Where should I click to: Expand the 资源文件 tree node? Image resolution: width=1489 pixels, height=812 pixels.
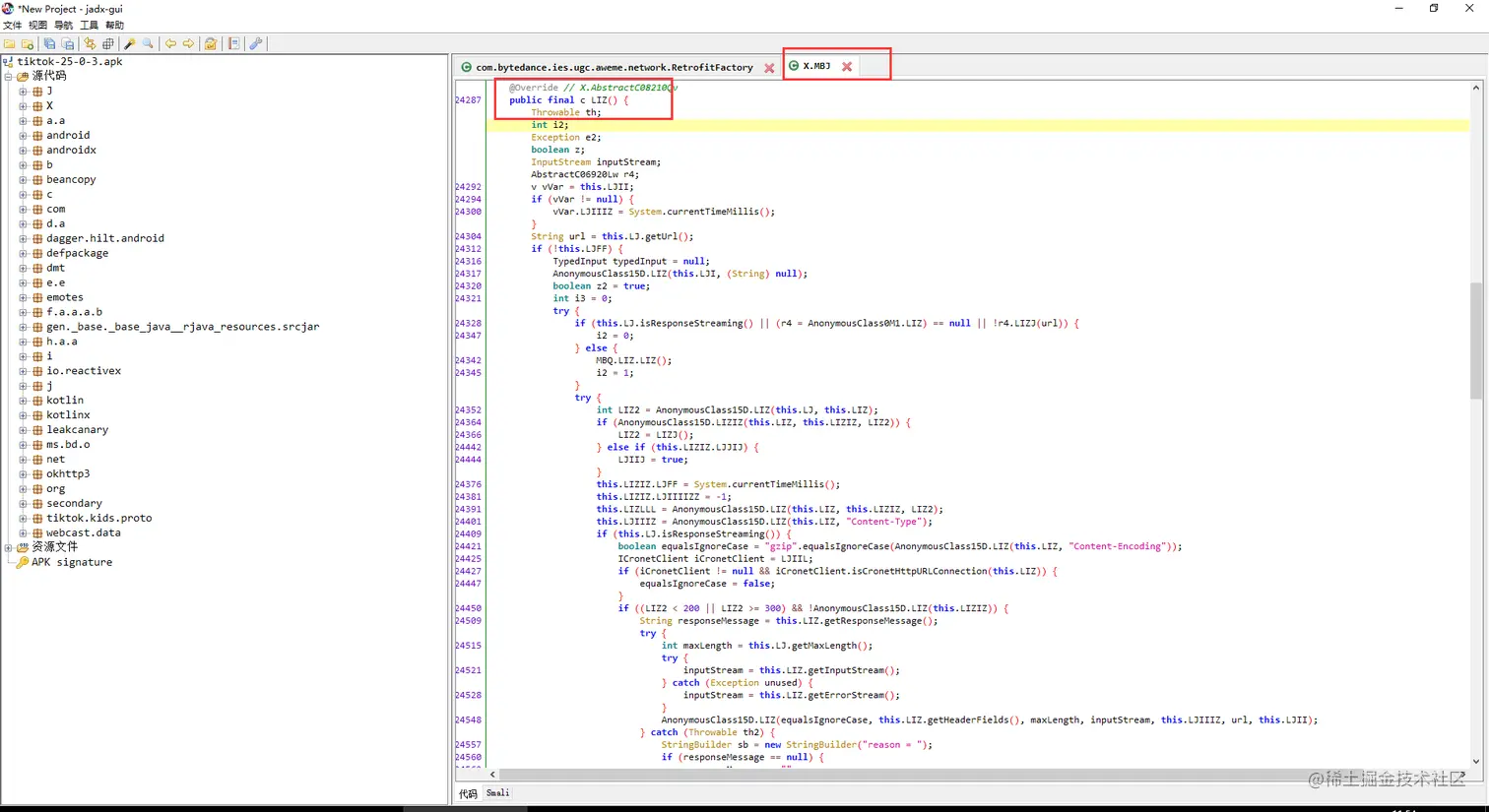click(9, 547)
